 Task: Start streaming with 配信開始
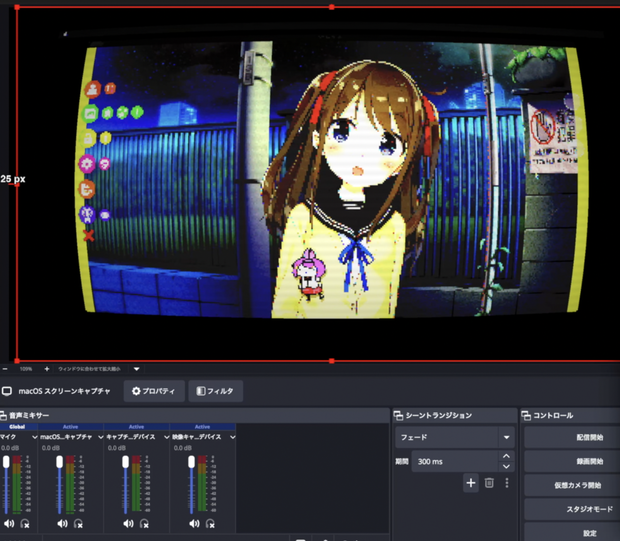[572, 437]
